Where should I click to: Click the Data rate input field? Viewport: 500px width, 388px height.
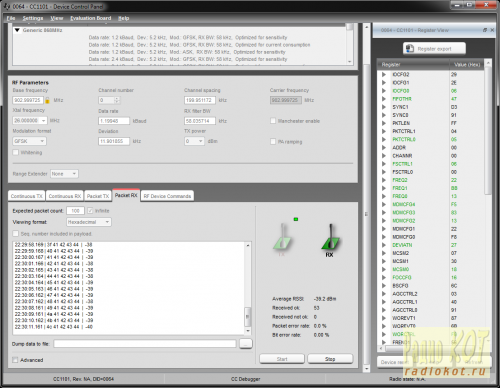point(114,121)
